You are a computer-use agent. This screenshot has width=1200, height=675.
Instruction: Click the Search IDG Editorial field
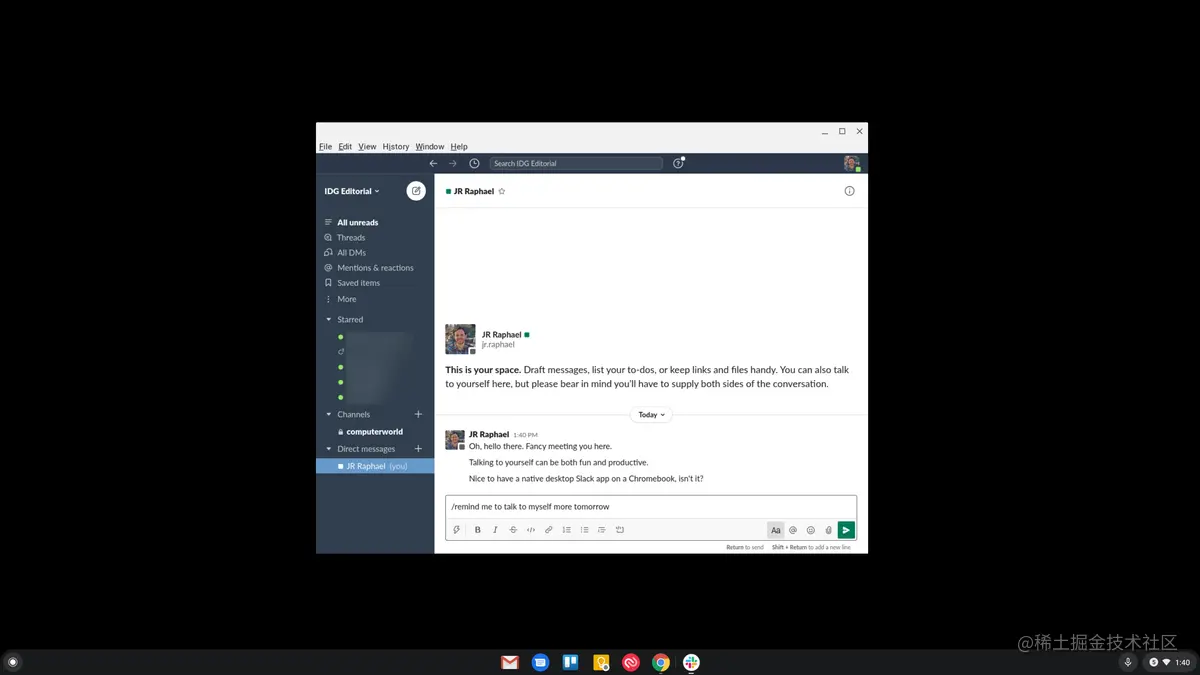point(576,163)
